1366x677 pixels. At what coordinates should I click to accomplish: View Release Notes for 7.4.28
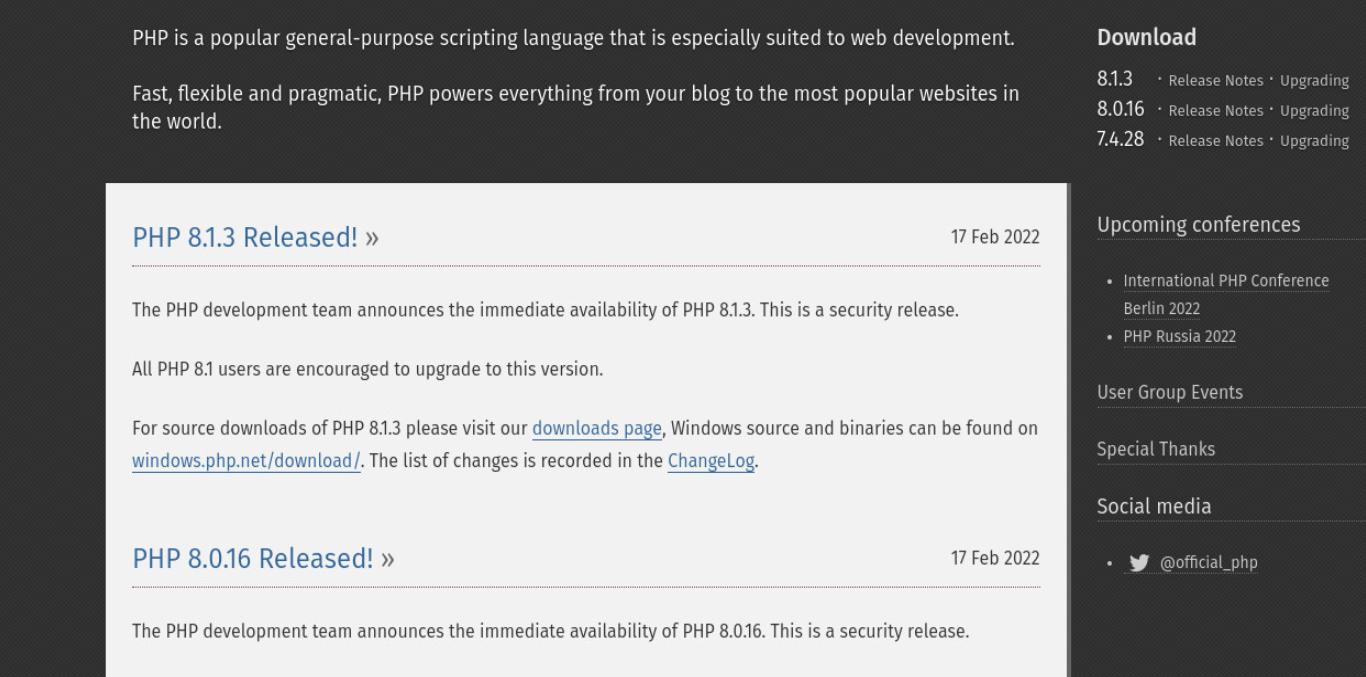1216,141
